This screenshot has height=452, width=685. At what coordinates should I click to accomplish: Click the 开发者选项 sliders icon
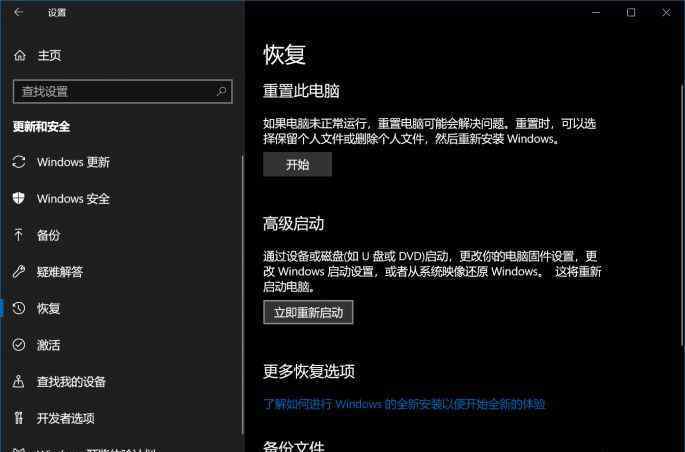pos(19,418)
